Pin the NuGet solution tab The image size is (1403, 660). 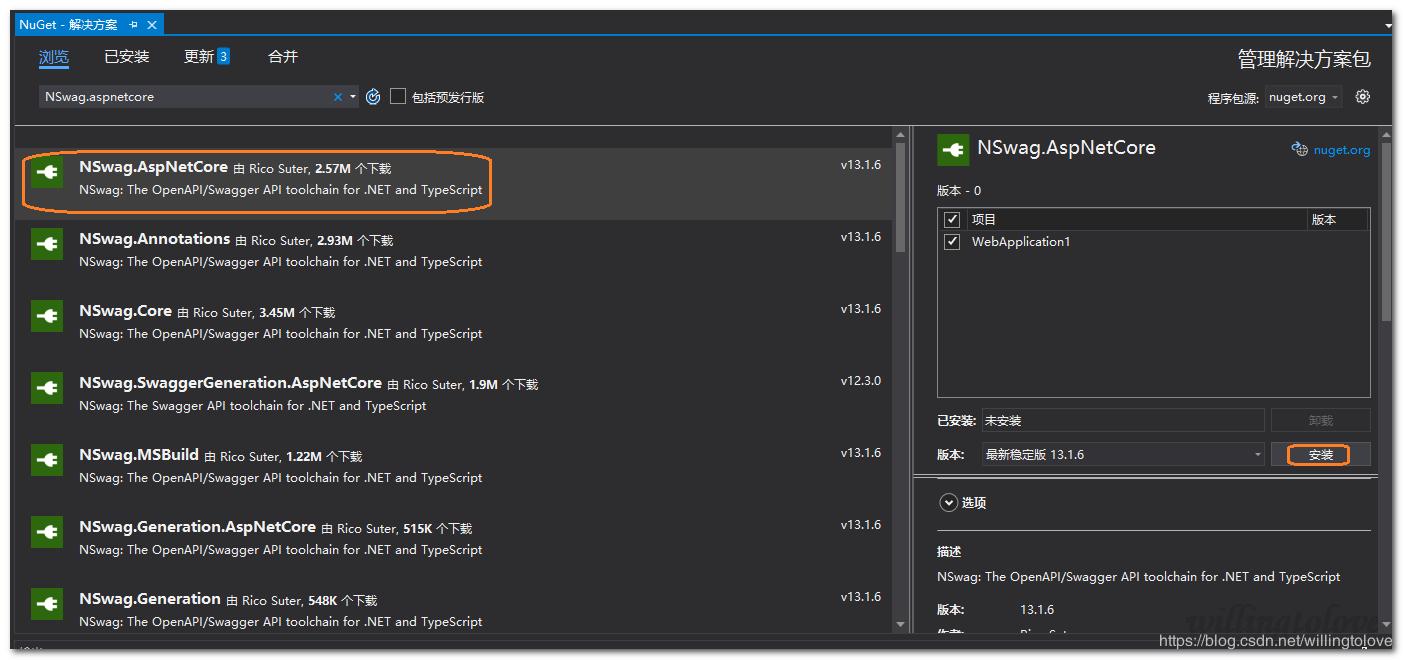pos(134,25)
